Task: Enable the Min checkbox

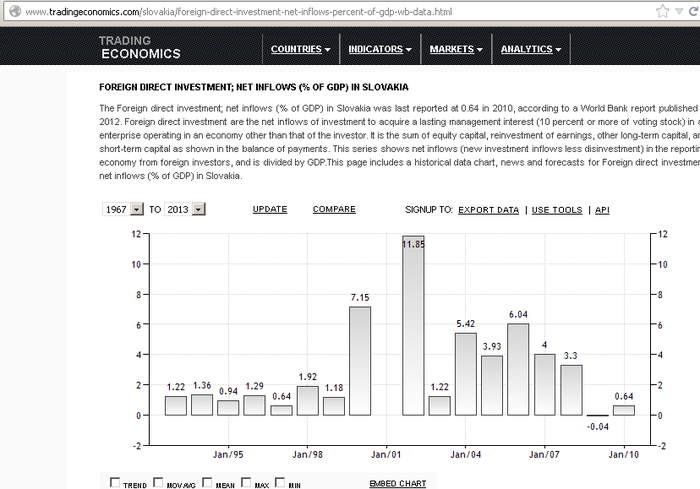Action: [280, 483]
